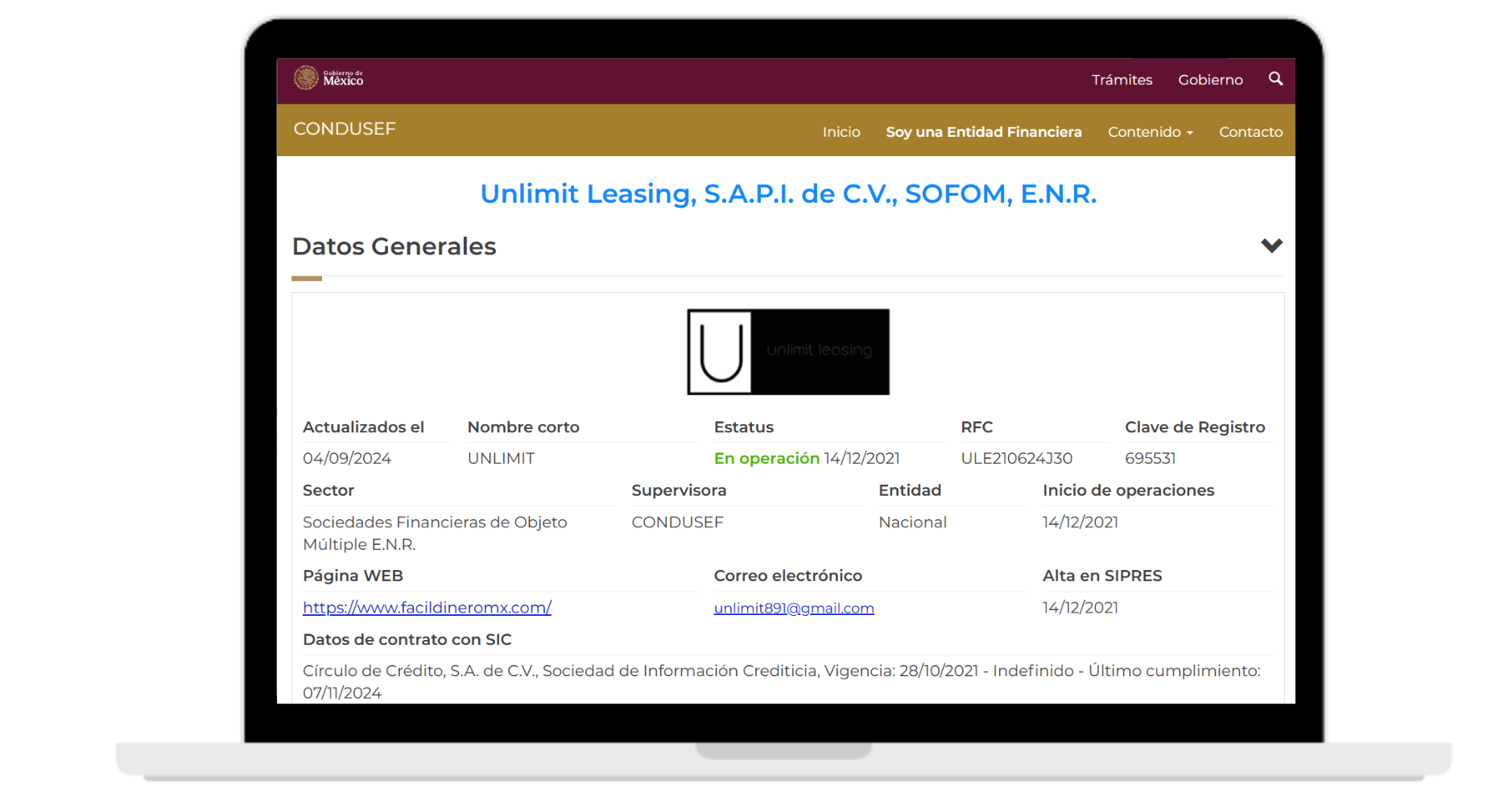Open the search magnifier icon

(x=1276, y=79)
